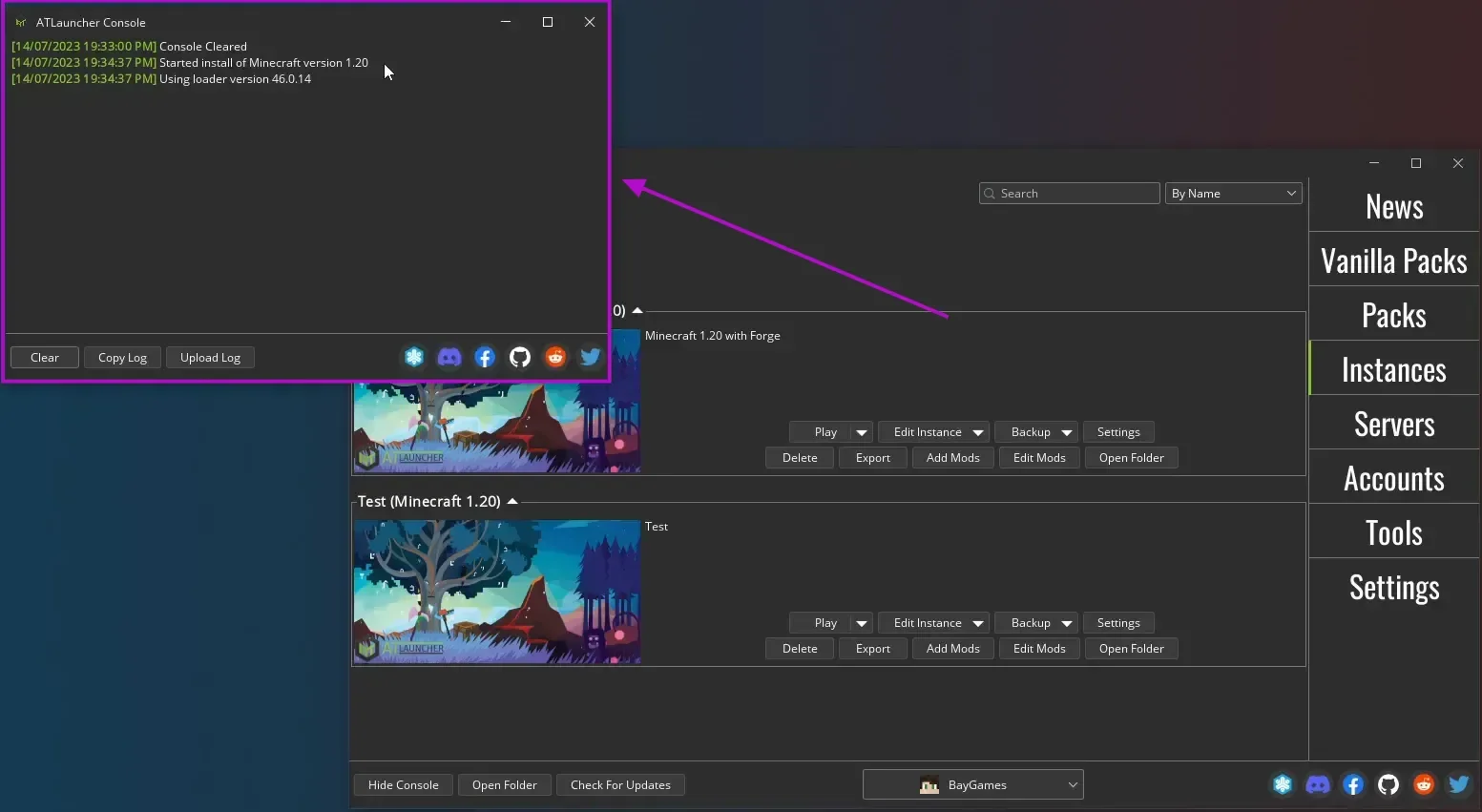The height and width of the screenshot is (812, 1482).
Task: Open Play dropdown arrow for Forge instance
Action: [862, 432]
